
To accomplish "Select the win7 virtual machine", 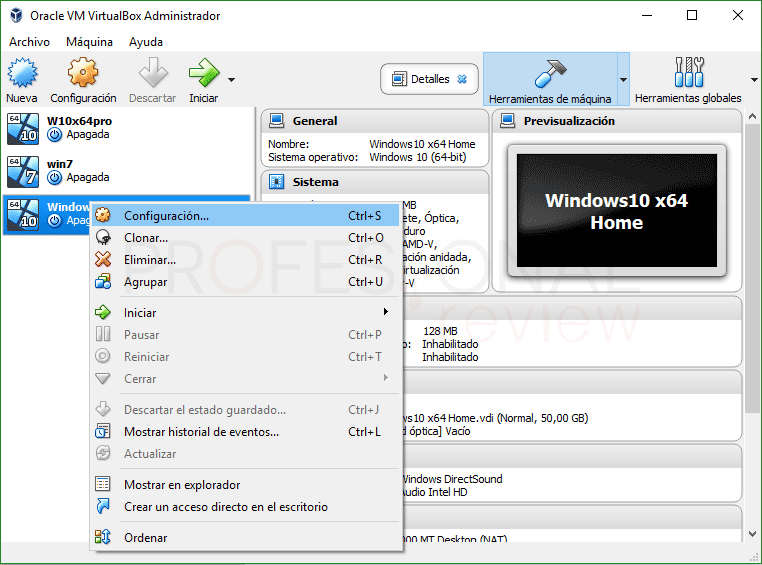I will [x=127, y=171].
